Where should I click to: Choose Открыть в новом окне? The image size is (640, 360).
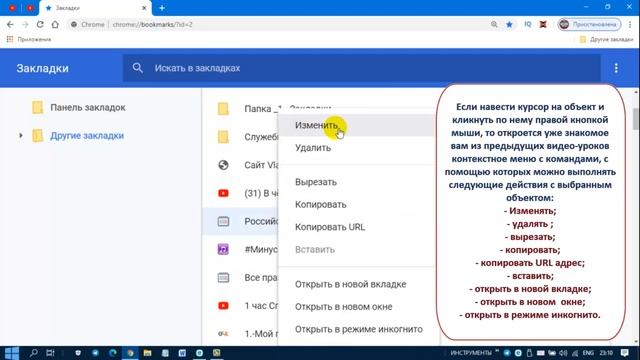point(356,307)
